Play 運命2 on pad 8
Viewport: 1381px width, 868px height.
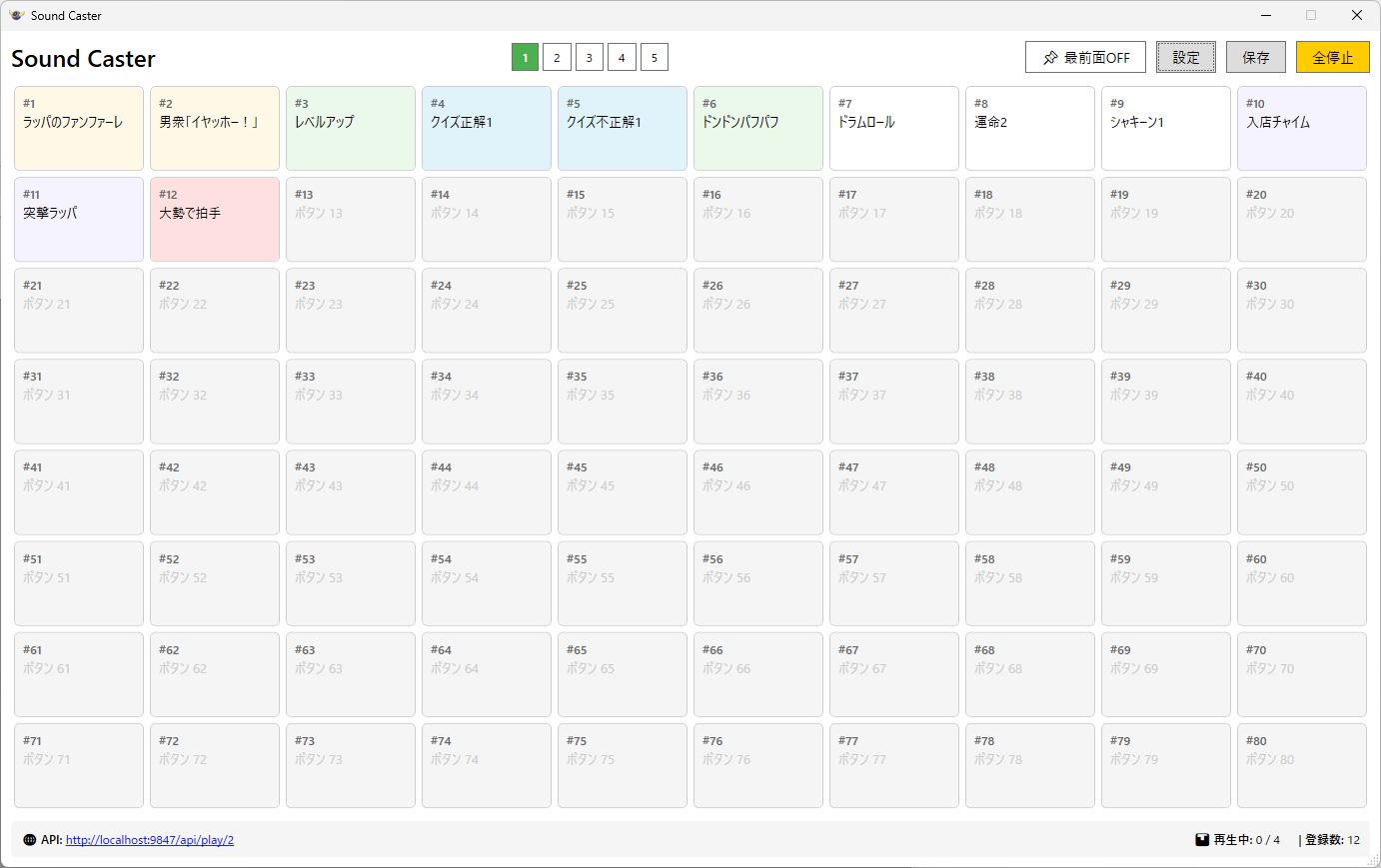tap(1029, 128)
